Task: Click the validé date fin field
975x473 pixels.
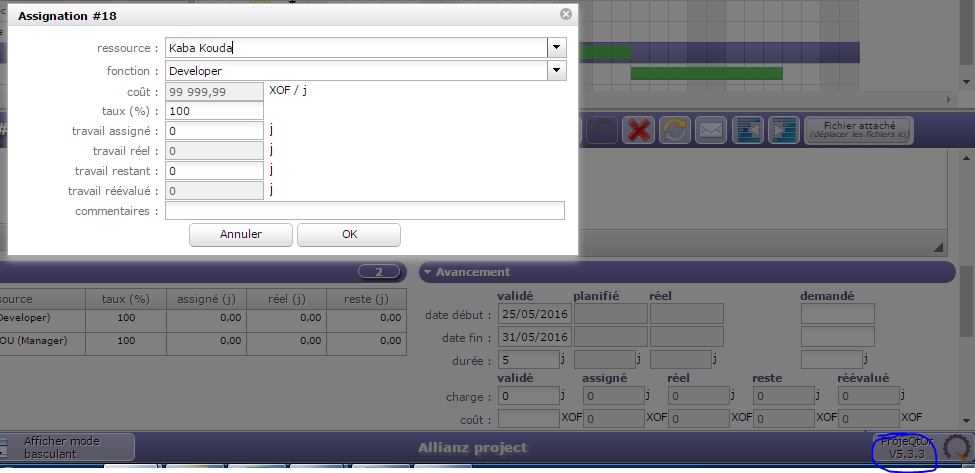Action: coord(535,337)
